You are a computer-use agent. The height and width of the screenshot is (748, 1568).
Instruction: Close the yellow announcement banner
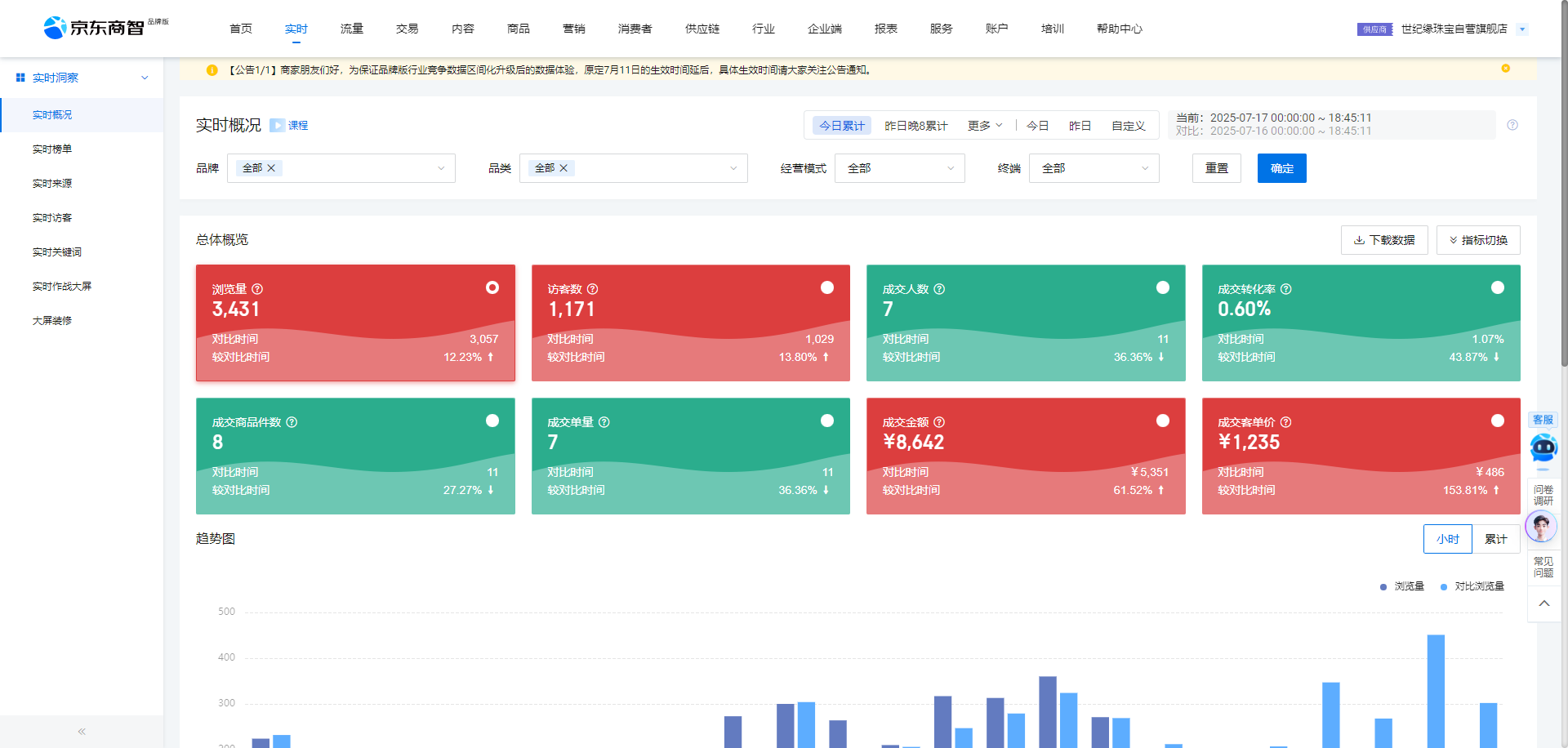[1505, 69]
